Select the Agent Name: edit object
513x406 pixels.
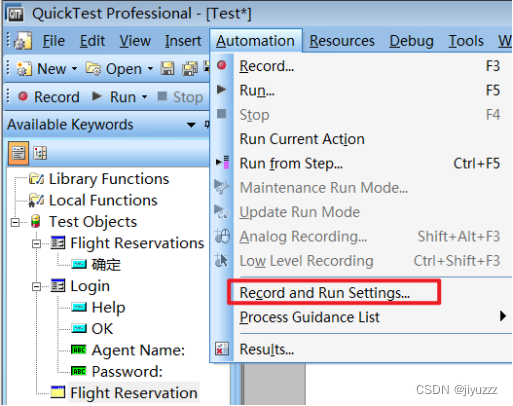[138, 350]
